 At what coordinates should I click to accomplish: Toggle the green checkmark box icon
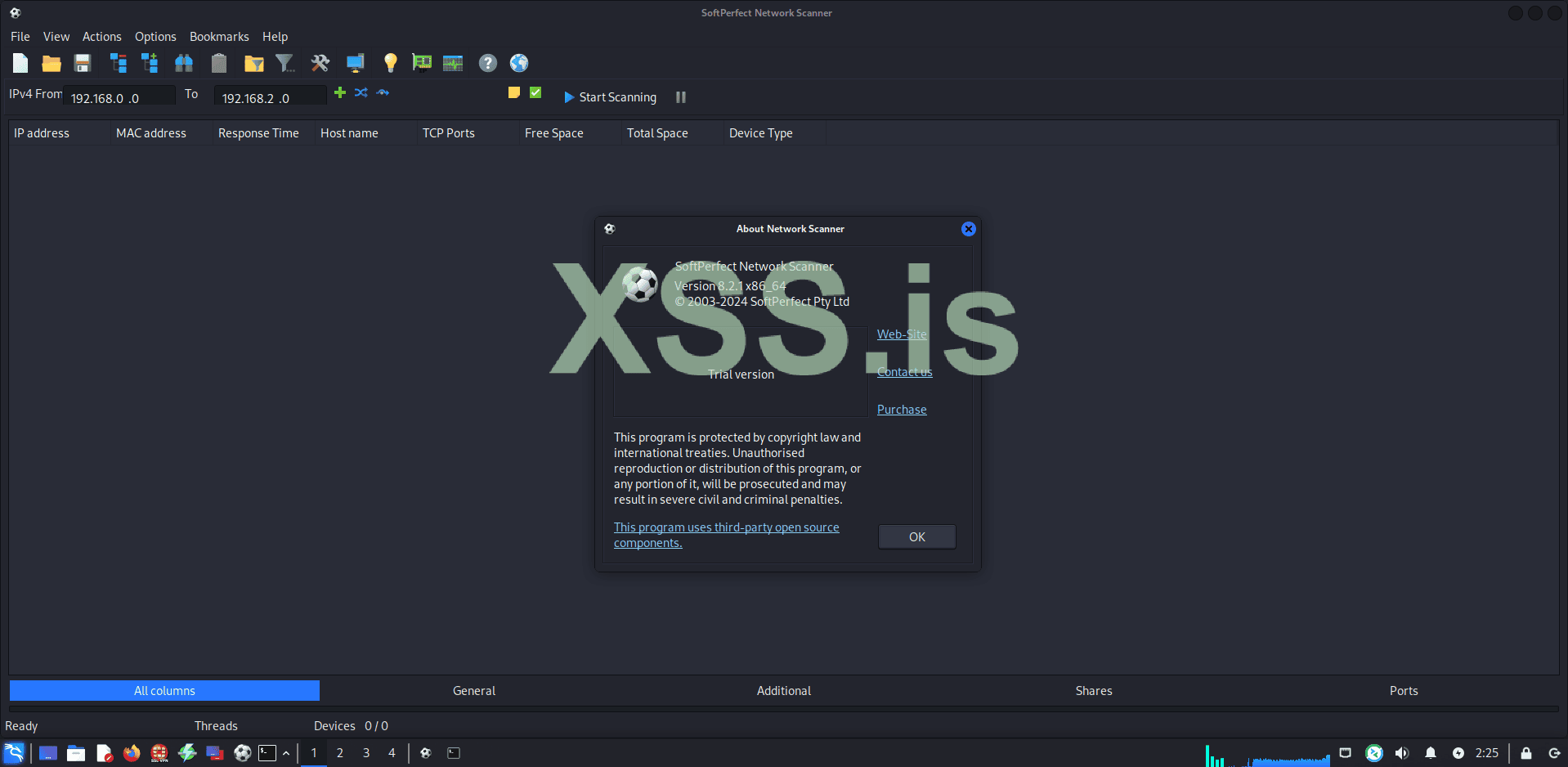tap(535, 92)
